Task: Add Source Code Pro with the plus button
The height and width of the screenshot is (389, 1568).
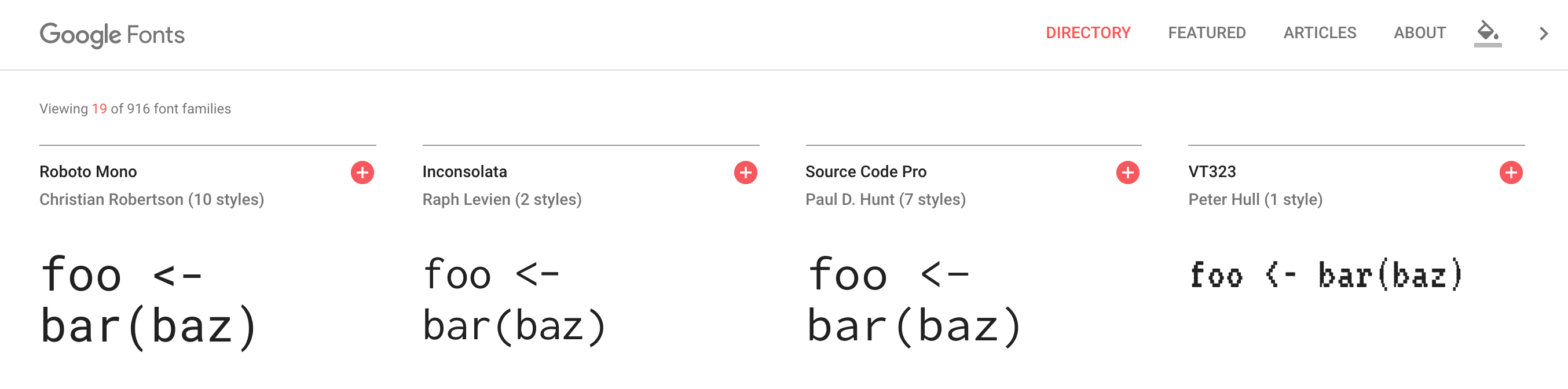Action: click(x=1127, y=173)
